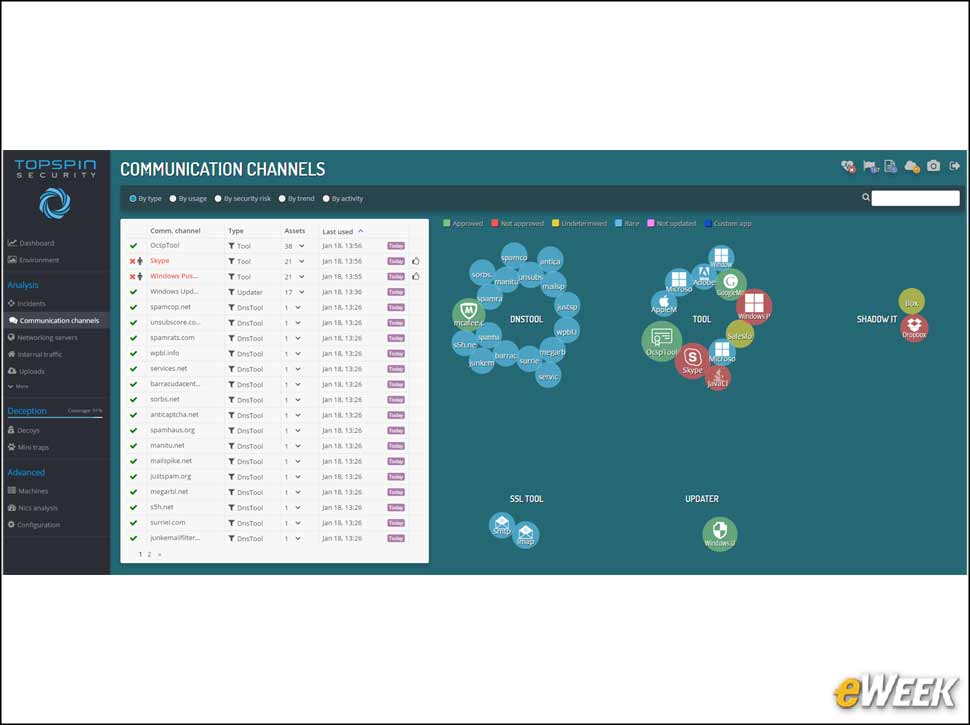
Task: Select the Apple bubble in the Tool cluster
Action: [x=664, y=304]
